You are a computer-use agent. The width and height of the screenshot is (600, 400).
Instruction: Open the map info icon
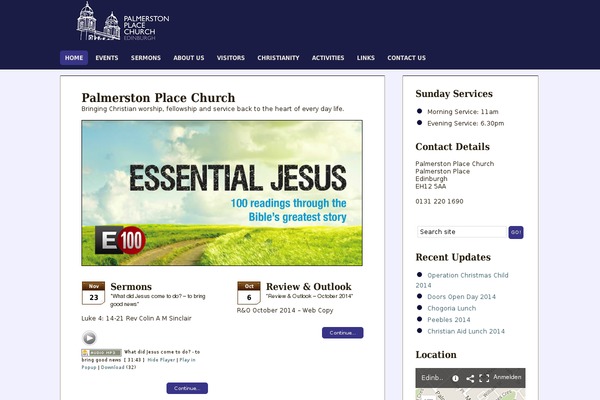coord(455,378)
